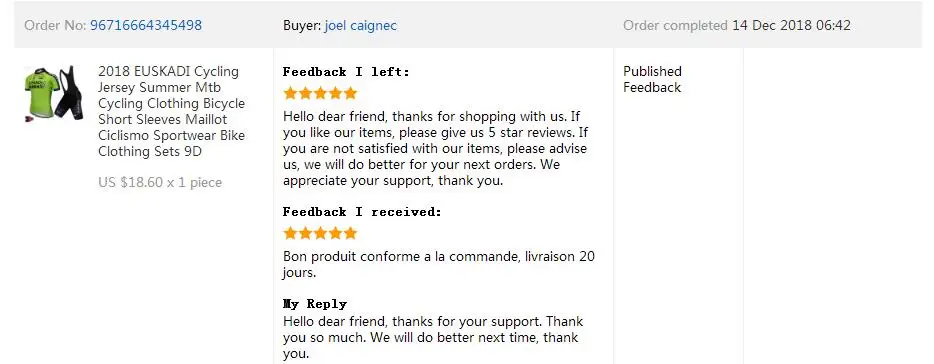Image resolution: width=934 pixels, height=364 pixels.
Task: Click third star under Feedback I left
Action: pyautogui.click(x=320, y=94)
